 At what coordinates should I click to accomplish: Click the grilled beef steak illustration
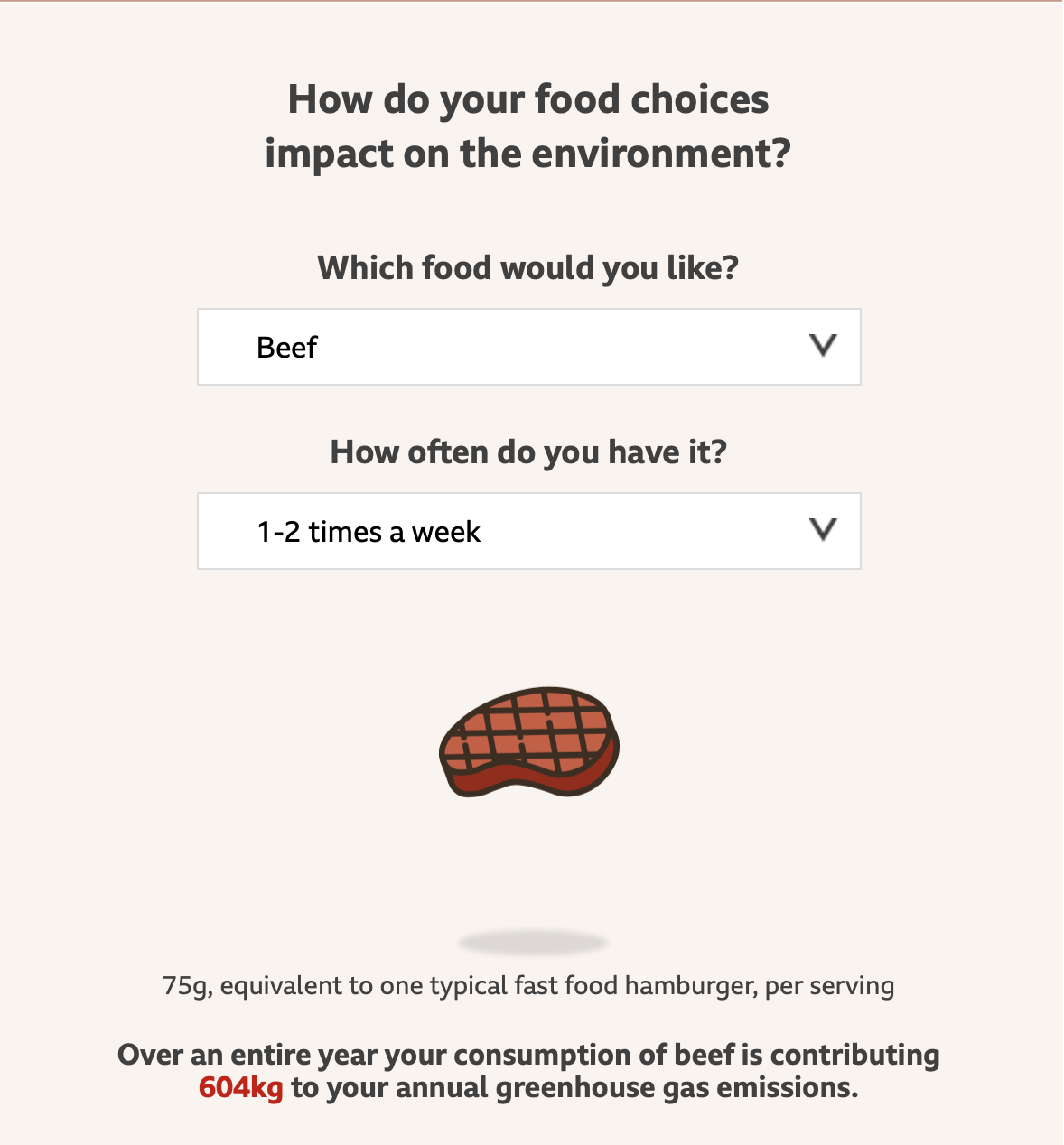(x=529, y=742)
